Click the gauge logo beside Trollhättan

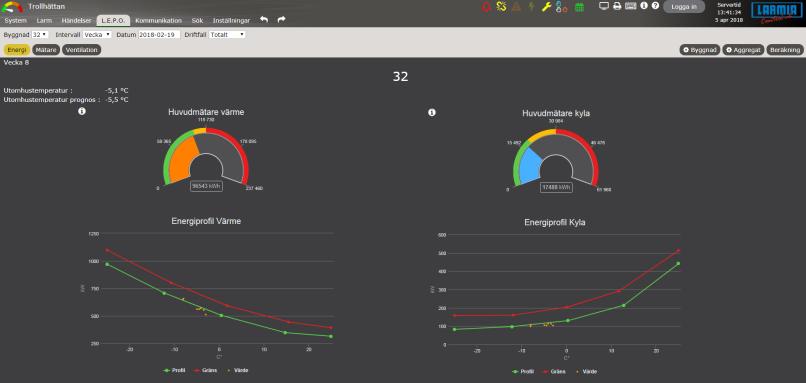coord(12,7)
